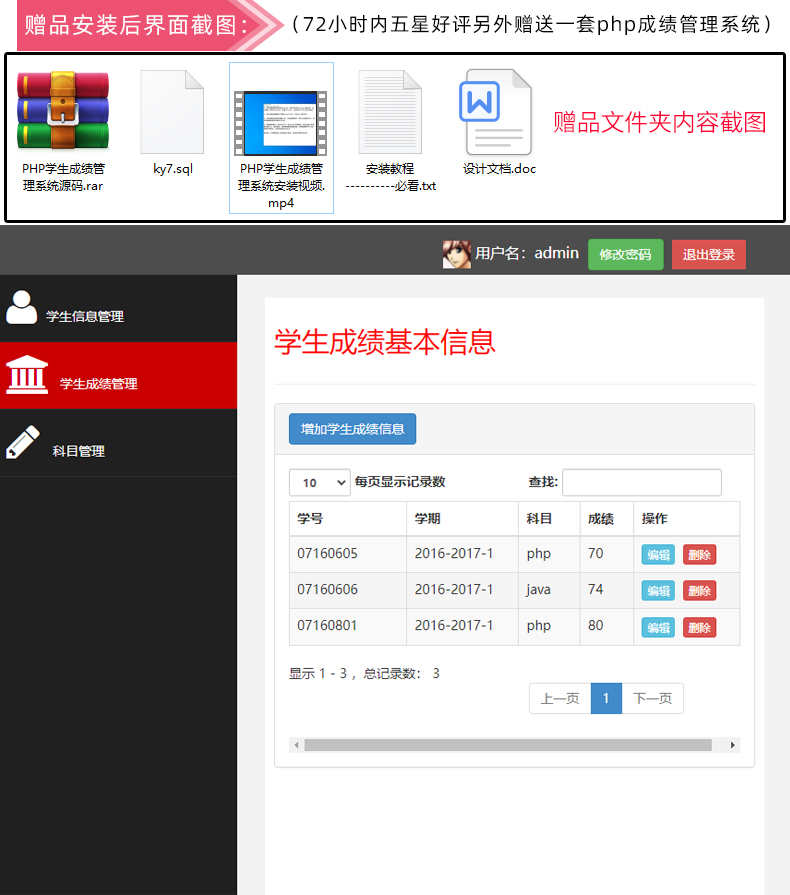Select the ky7.sql file icon
Viewport: 790px width, 895px height.
click(172, 112)
